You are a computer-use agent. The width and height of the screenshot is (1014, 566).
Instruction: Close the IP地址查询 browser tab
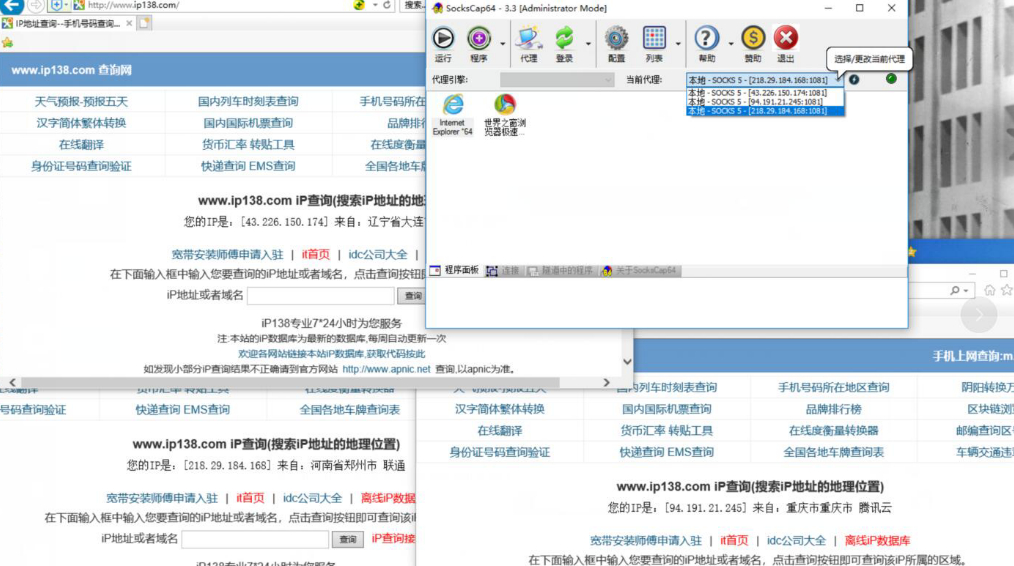129,23
